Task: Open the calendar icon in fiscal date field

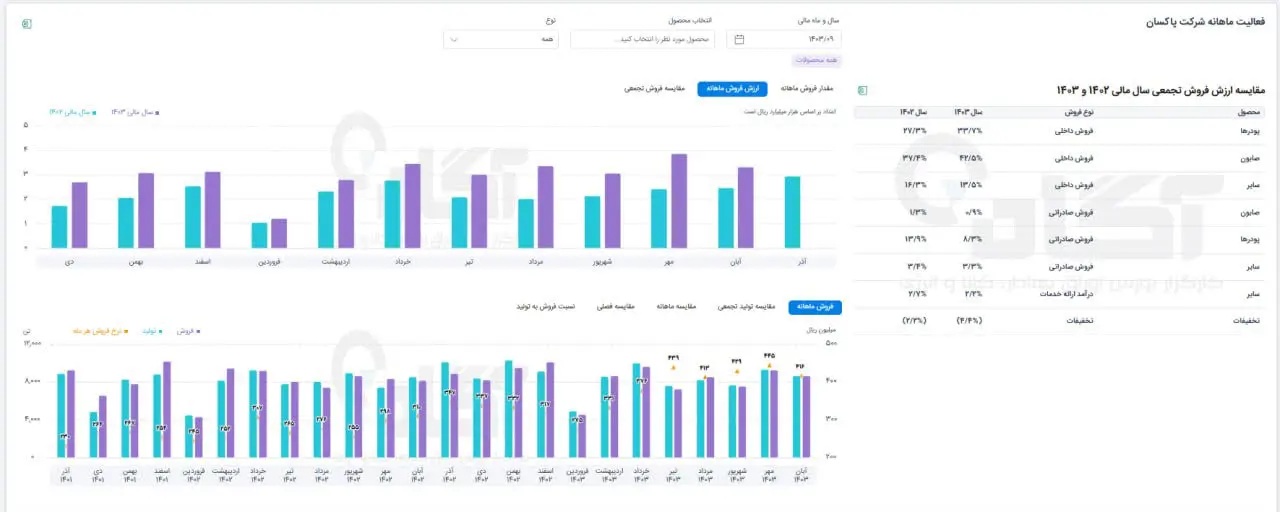Action: [x=739, y=39]
